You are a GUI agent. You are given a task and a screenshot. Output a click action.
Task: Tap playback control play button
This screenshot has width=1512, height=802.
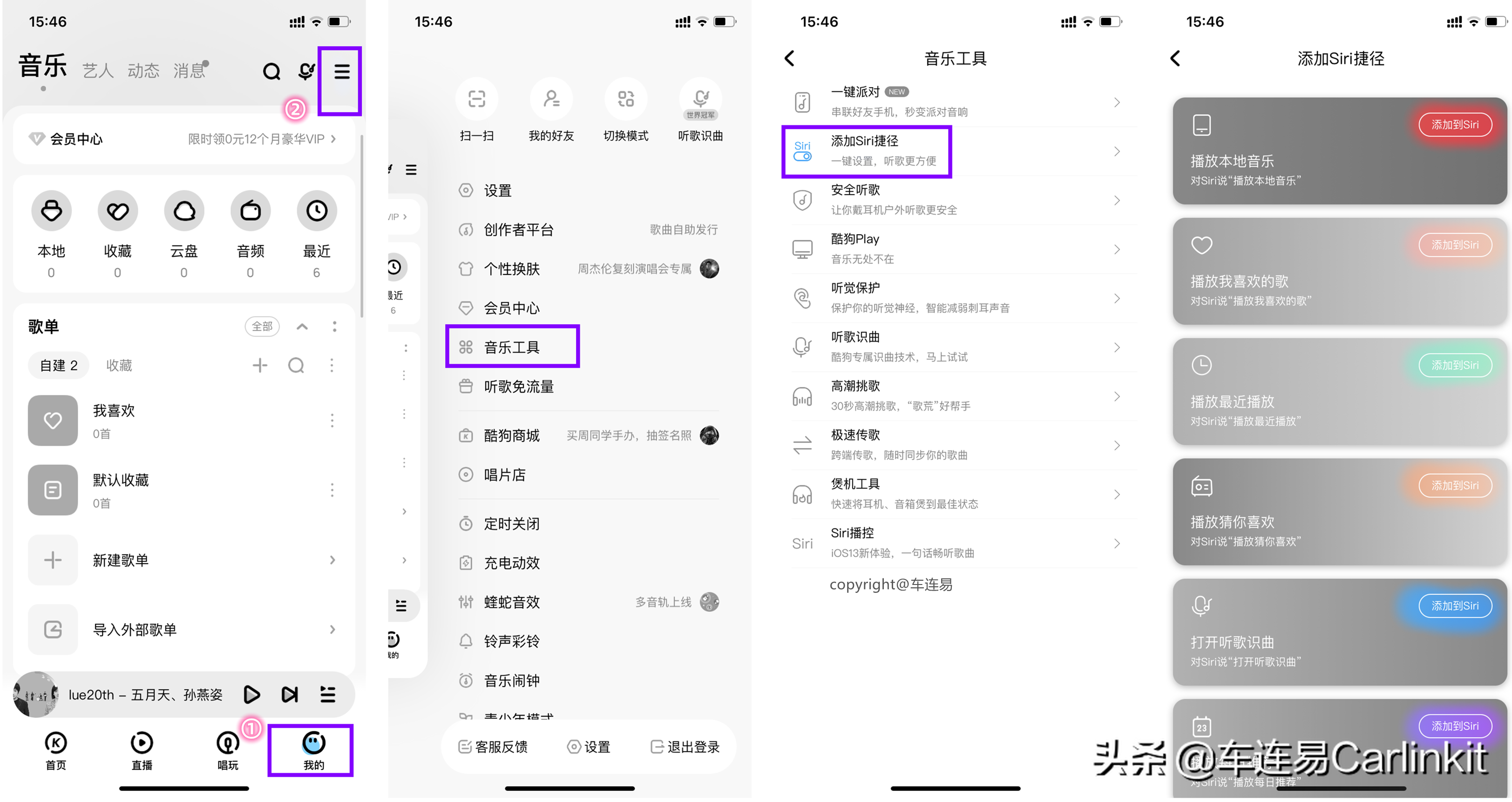(x=252, y=694)
